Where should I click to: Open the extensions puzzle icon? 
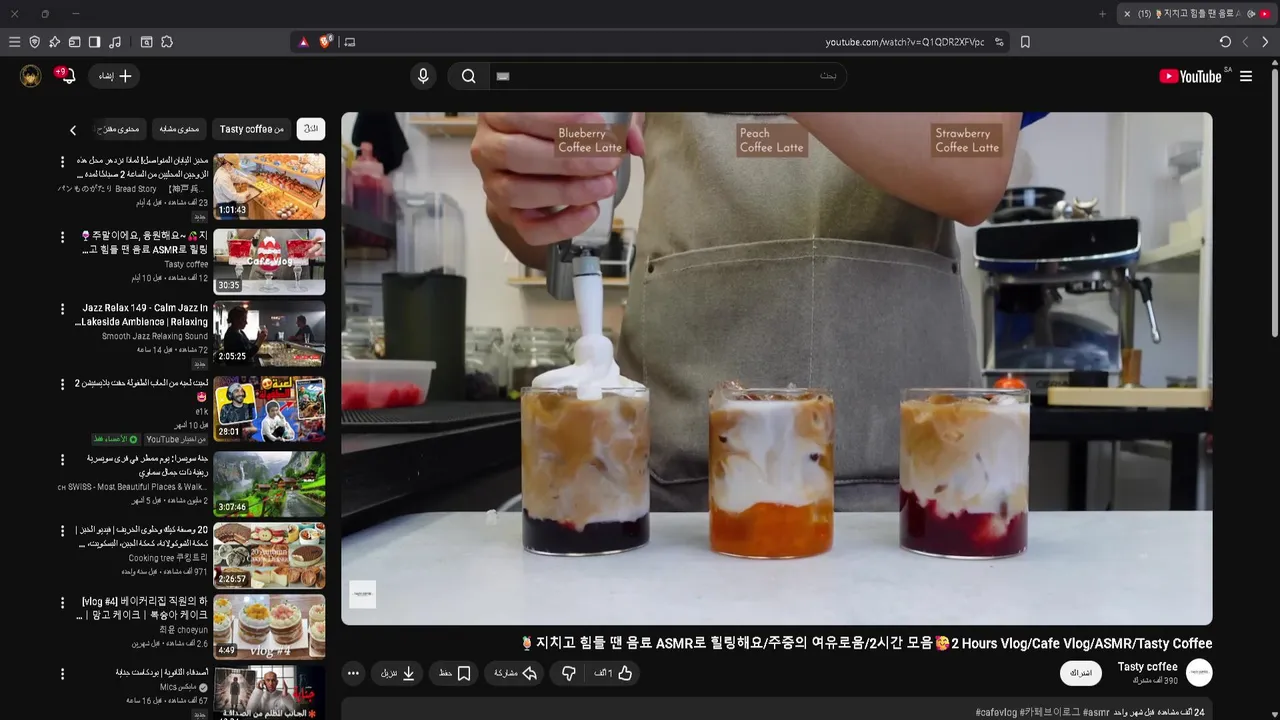coord(167,42)
